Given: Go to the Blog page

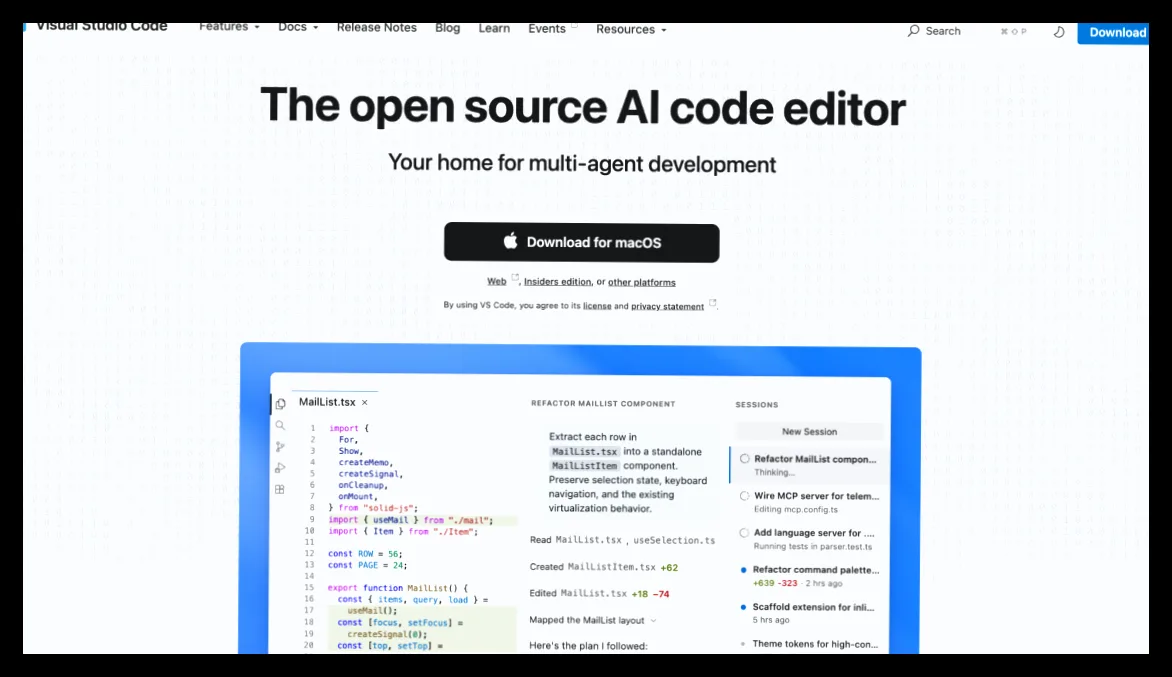Looking at the screenshot, I should pyautogui.click(x=448, y=28).
